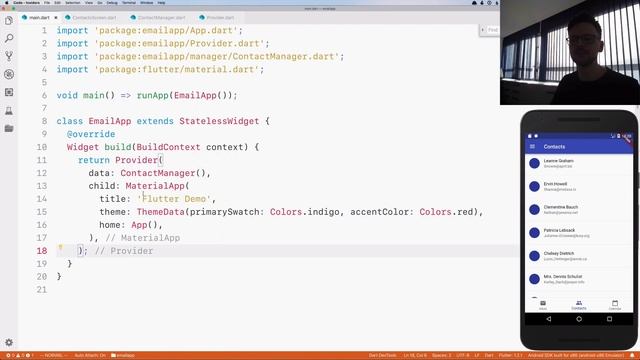Open the Manage gear in activity bar
The width and height of the screenshot is (640, 360).
pyautogui.click(x=9, y=342)
